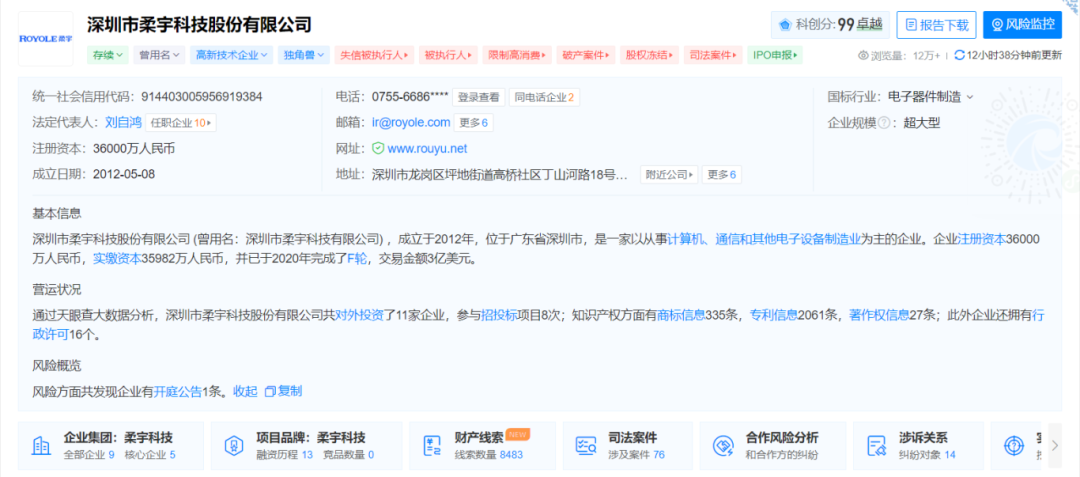Image resolution: width=1080 pixels, height=477 pixels.
Task: Click the 附近公司 nearby companies button
Action: [x=669, y=174]
